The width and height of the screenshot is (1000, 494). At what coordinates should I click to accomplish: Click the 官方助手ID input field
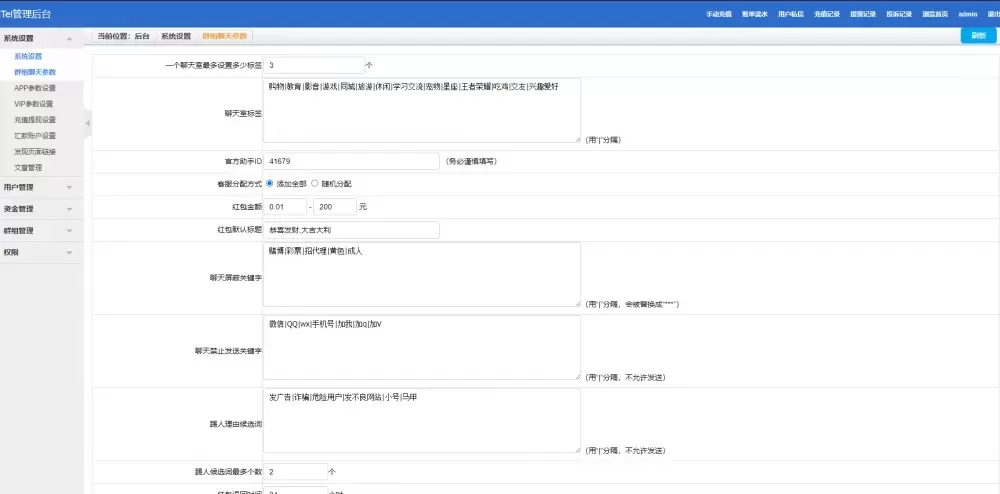coord(352,160)
